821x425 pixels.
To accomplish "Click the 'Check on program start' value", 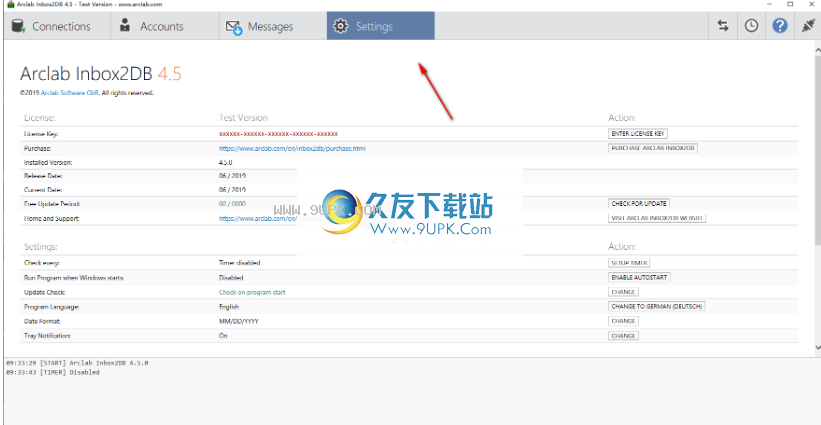I will coord(252,292).
